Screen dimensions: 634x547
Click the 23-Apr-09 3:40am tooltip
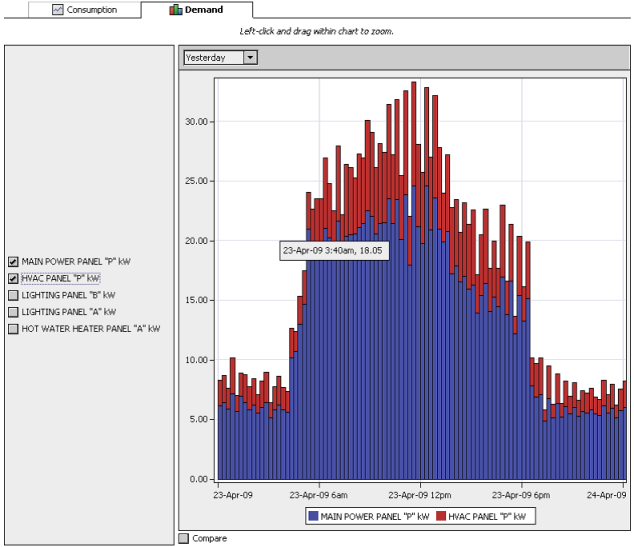point(334,251)
